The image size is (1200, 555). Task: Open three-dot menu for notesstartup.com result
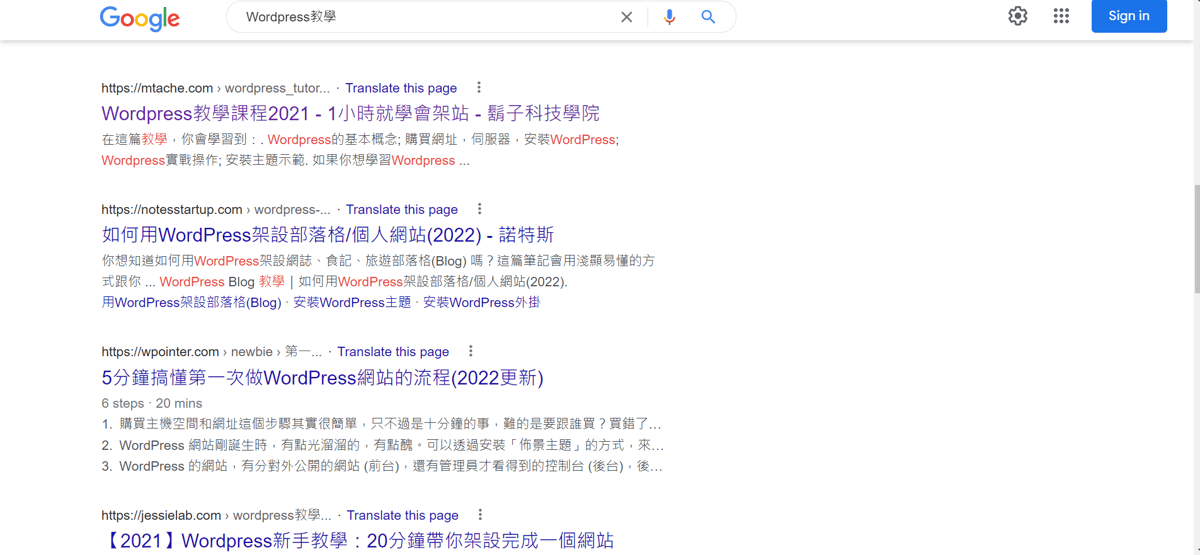click(479, 209)
